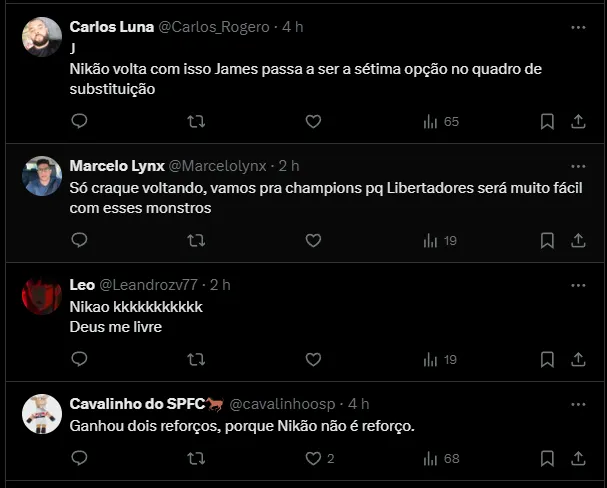Bookmark Carlos Luna's tweet
The width and height of the screenshot is (607, 488).
(x=547, y=121)
